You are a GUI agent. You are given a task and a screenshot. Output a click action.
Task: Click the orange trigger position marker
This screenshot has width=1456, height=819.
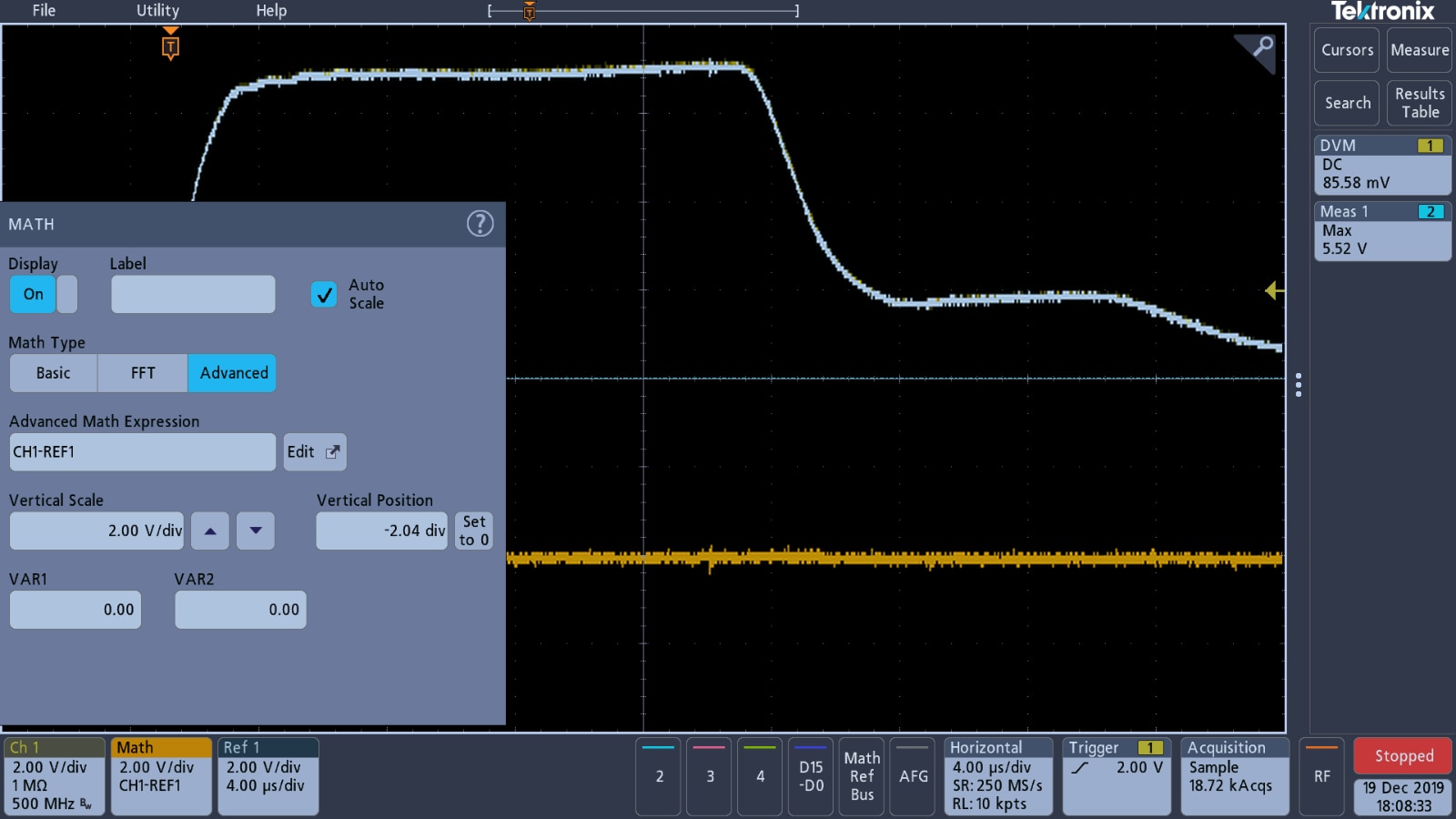click(170, 46)
